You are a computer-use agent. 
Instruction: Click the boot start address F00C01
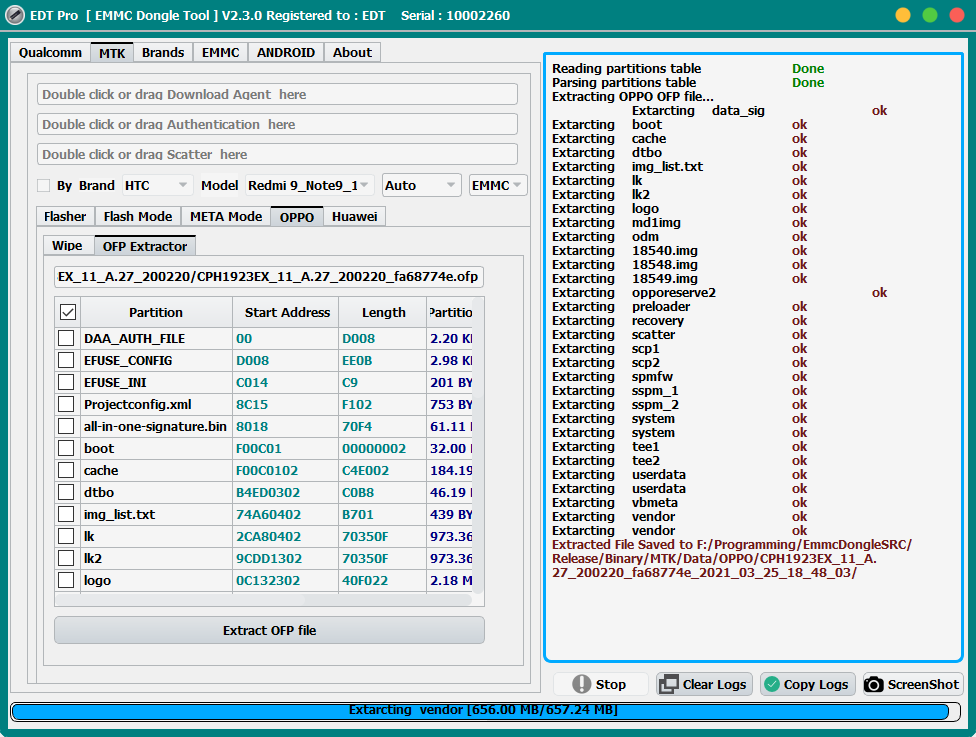(x=259, y=448)
